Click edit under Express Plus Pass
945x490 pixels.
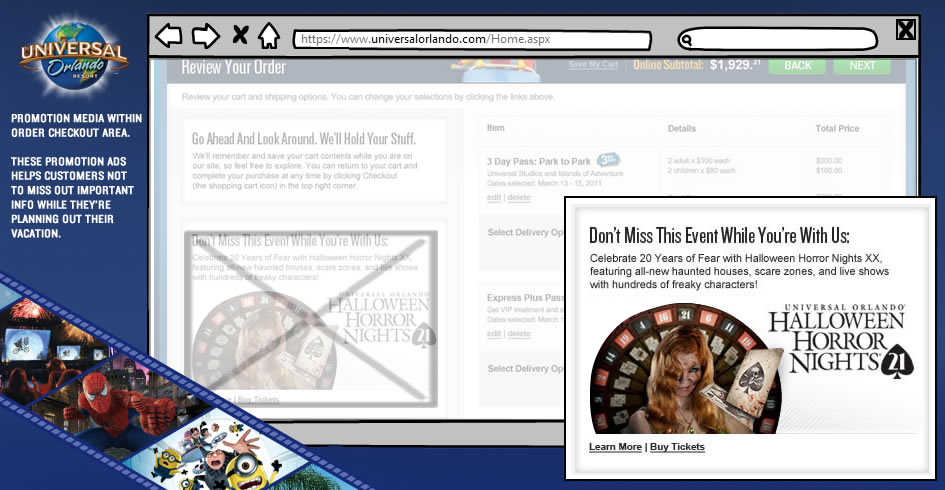(x=494, y=333)
